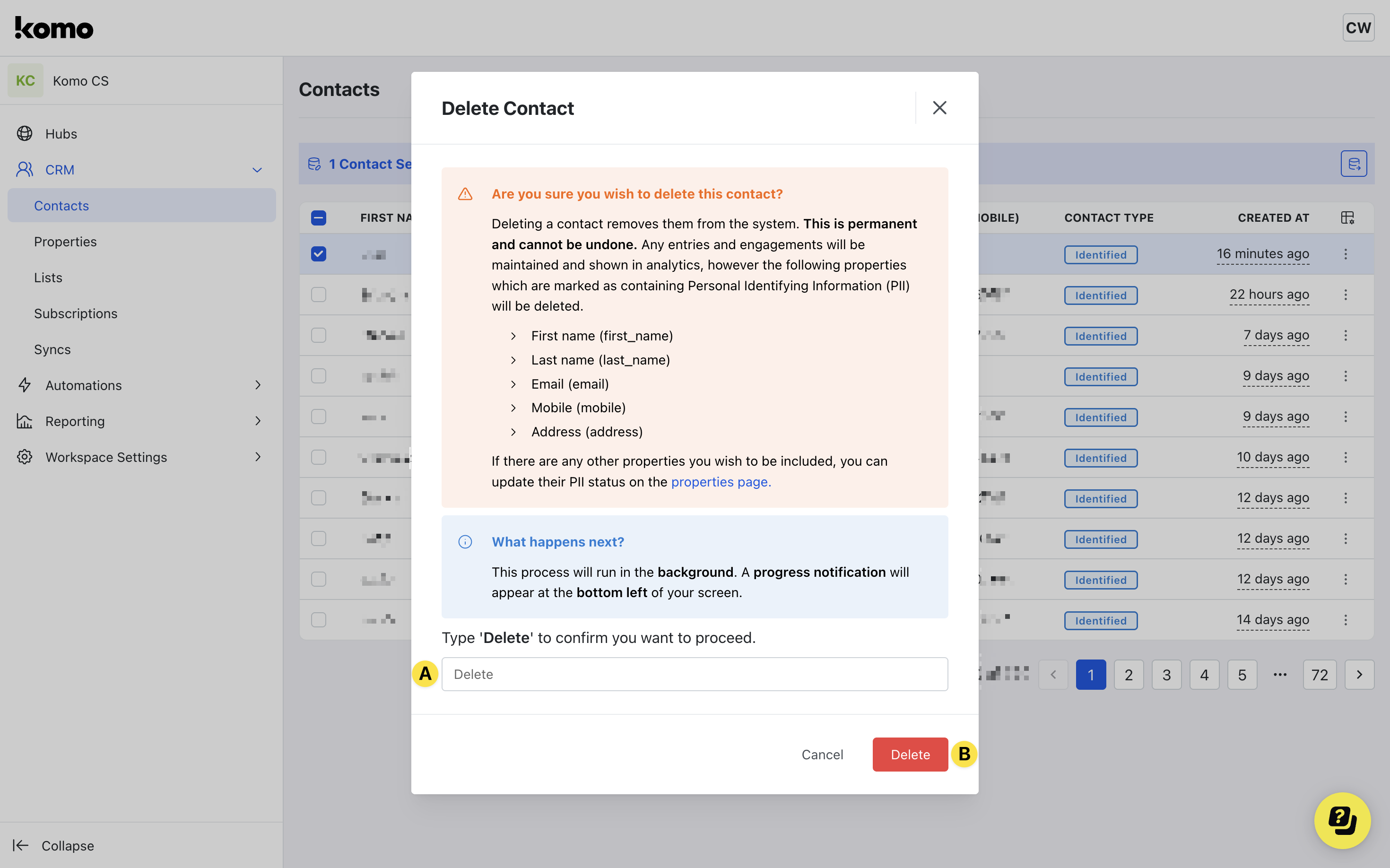Image resolution: width=1390 pixels, height=868 pixels.
Task: Uncheck the selected first contact row checkbox
Action: tap(319, 254)
